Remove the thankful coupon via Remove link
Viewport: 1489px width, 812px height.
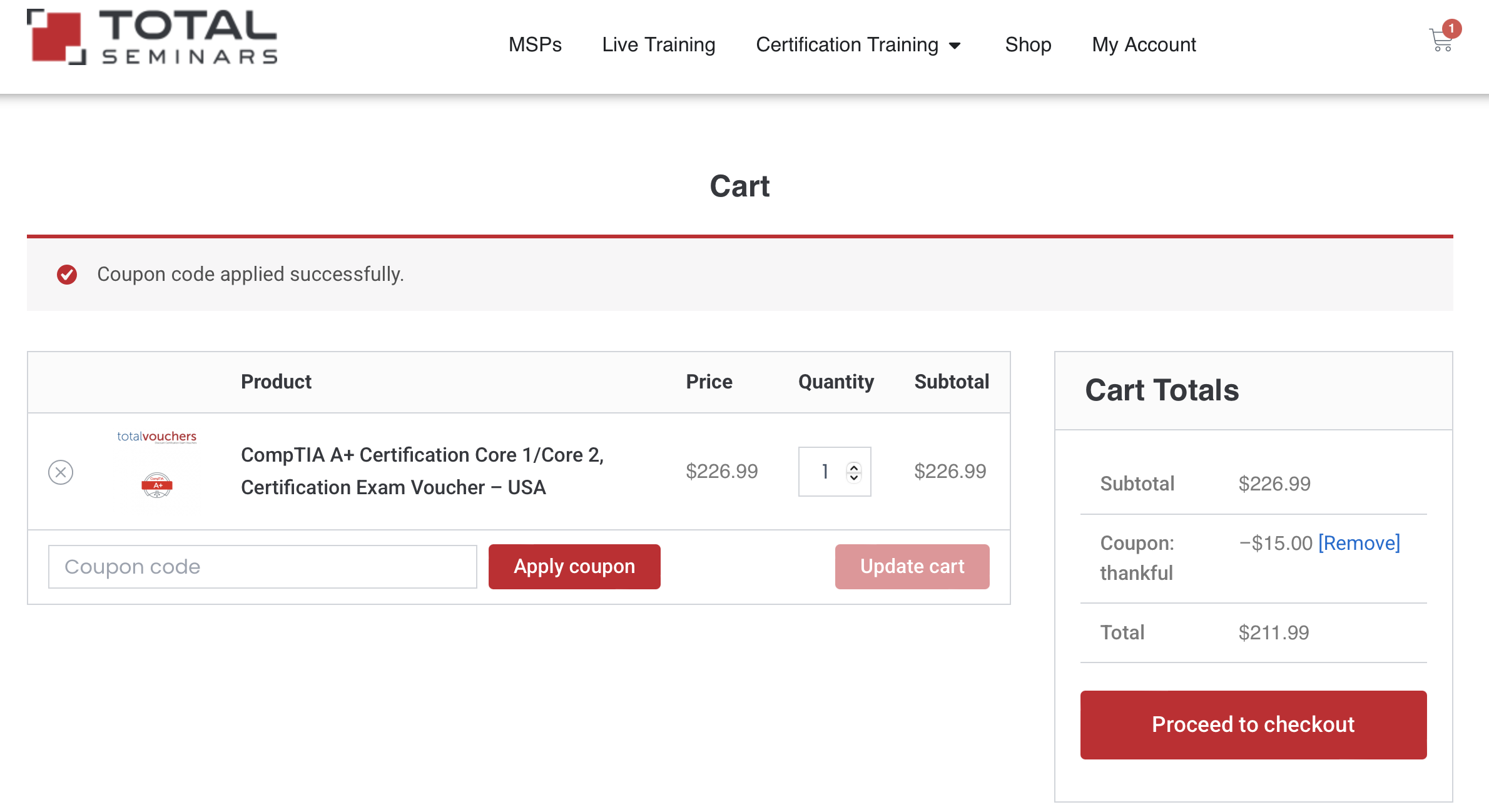pos(1359,543)
